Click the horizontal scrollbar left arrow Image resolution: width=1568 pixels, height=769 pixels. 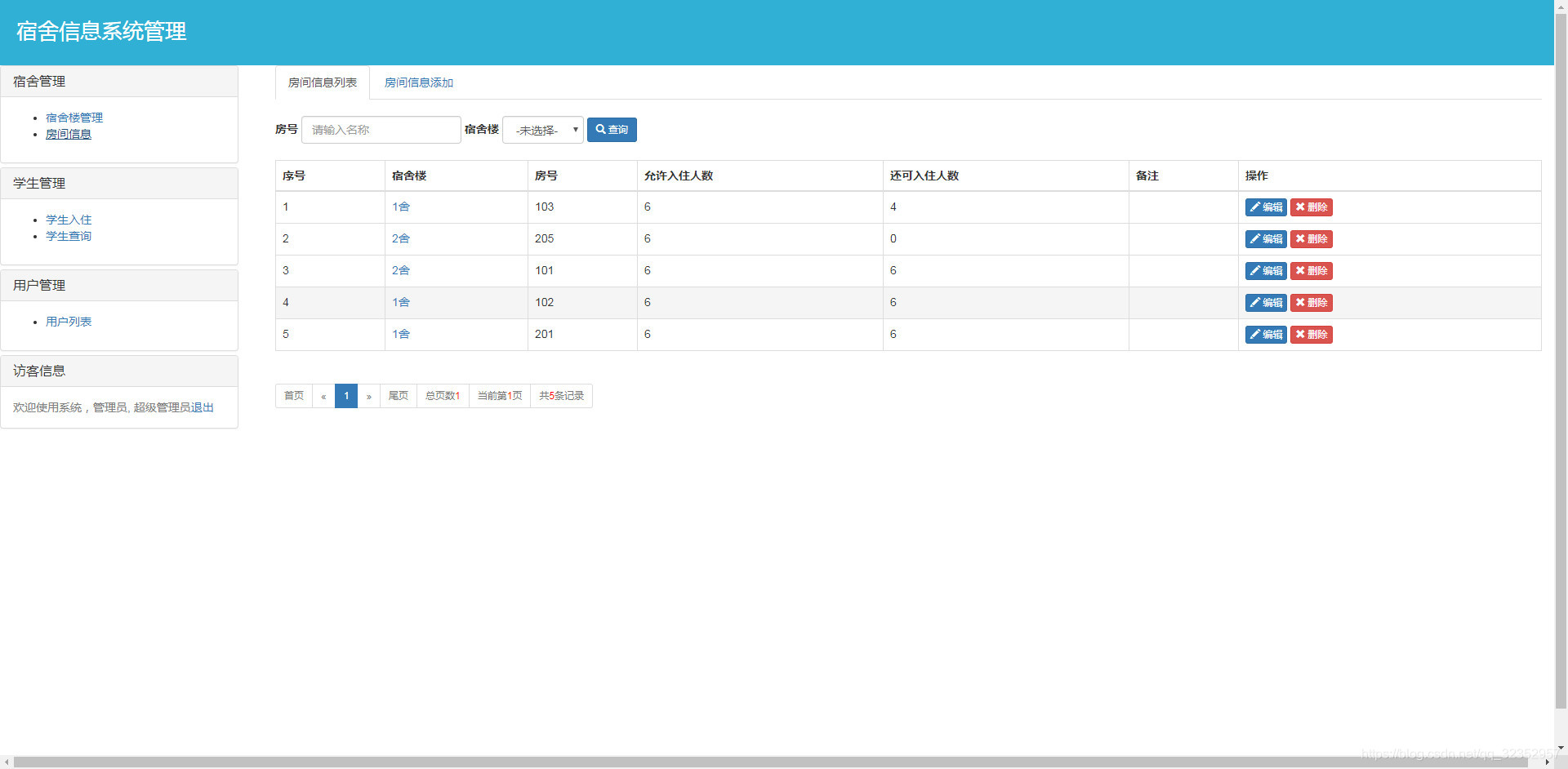(x=7, y=762)
